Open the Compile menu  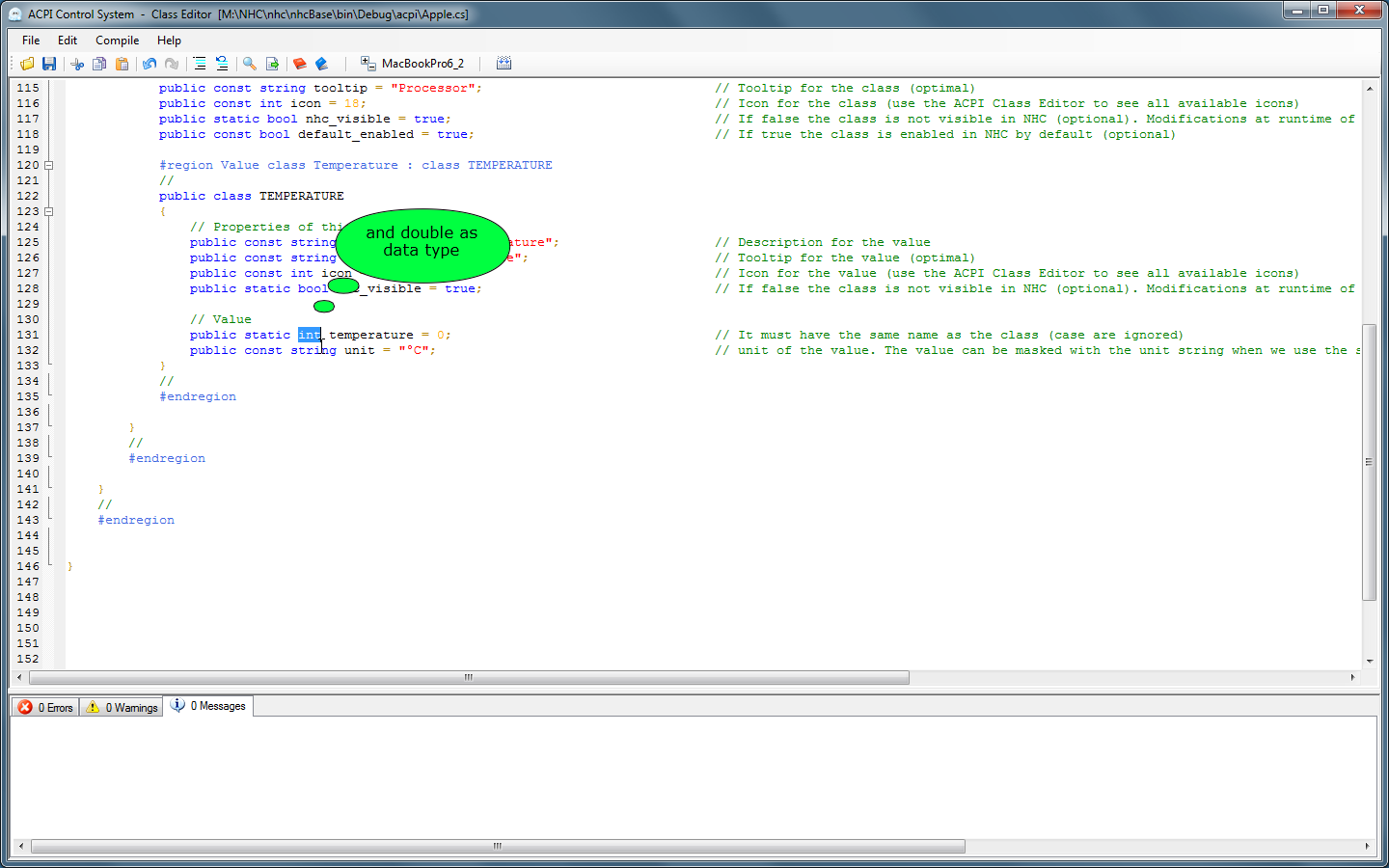tap(117, 41)
